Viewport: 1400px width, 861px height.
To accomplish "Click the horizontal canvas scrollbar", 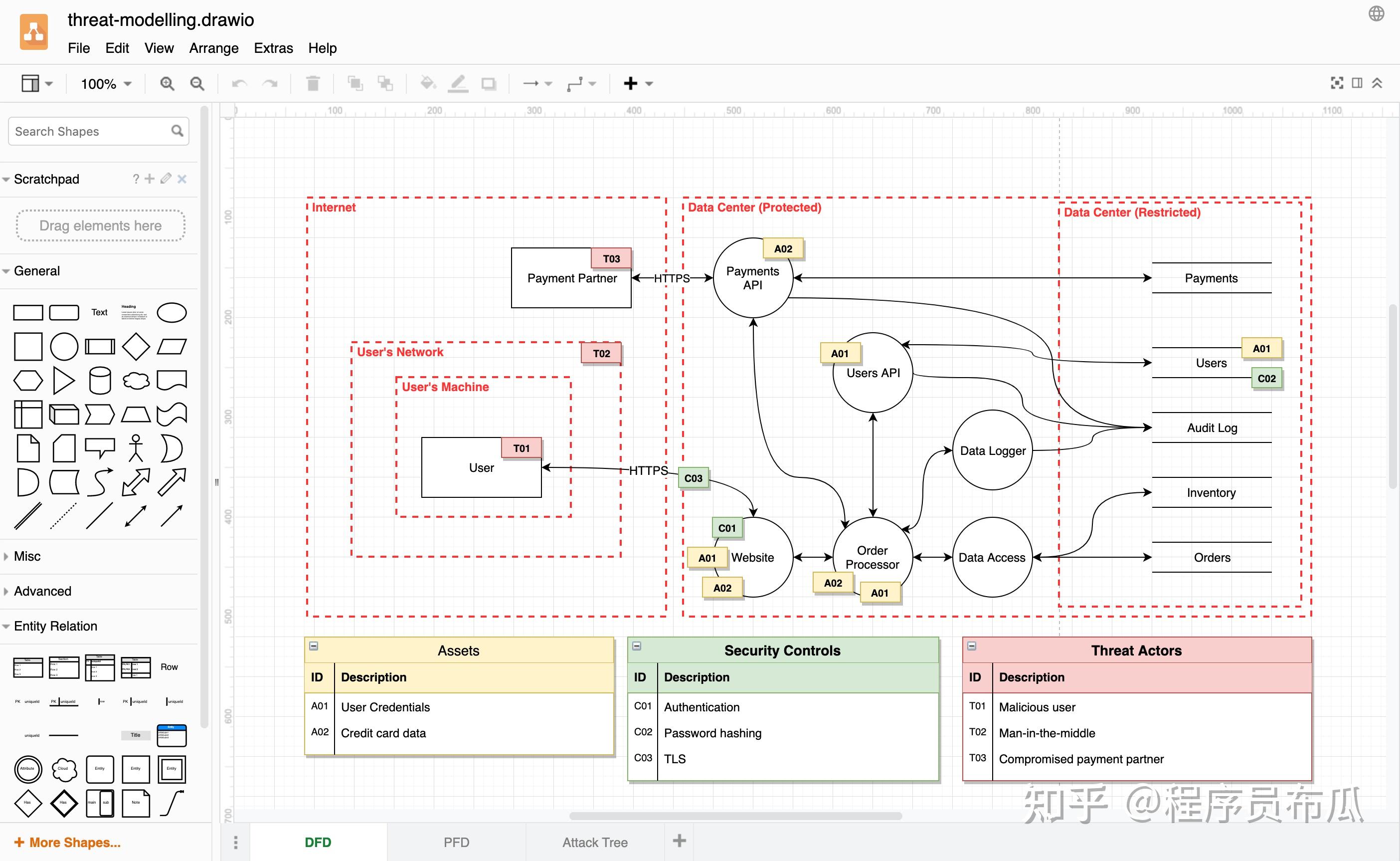I will tap(735, 816).
